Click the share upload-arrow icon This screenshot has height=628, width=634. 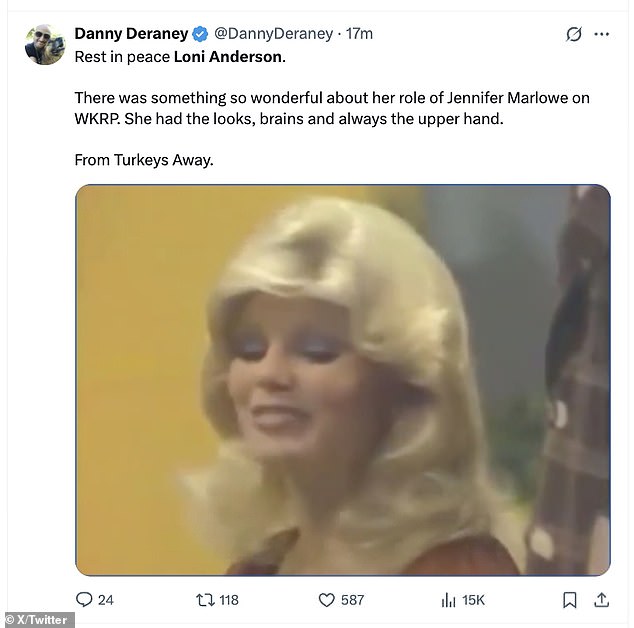pos(601,600)
